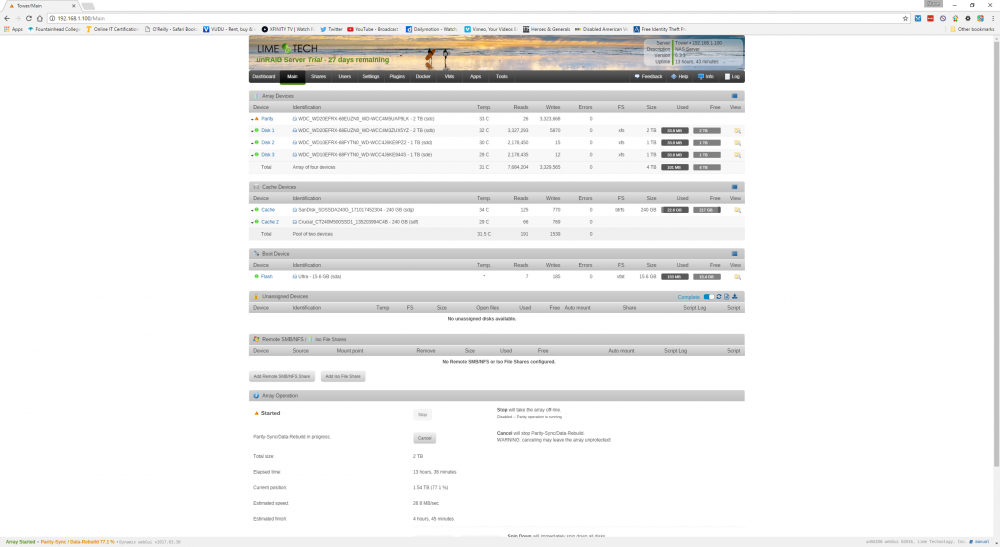Switch to the Shares tab
This screenshot has height=547, width=1000.
pos(318,77)
